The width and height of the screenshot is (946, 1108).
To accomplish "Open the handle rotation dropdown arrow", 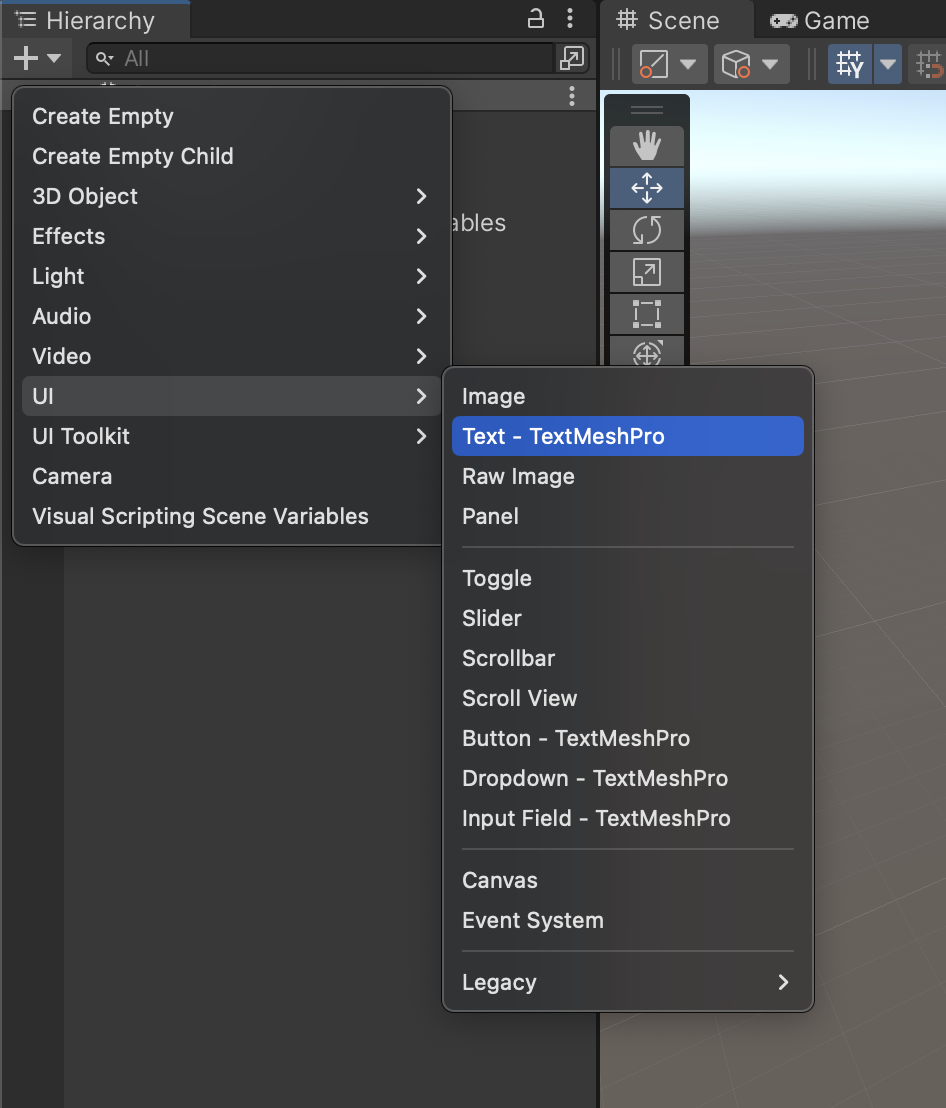I will tap(770, 64).
